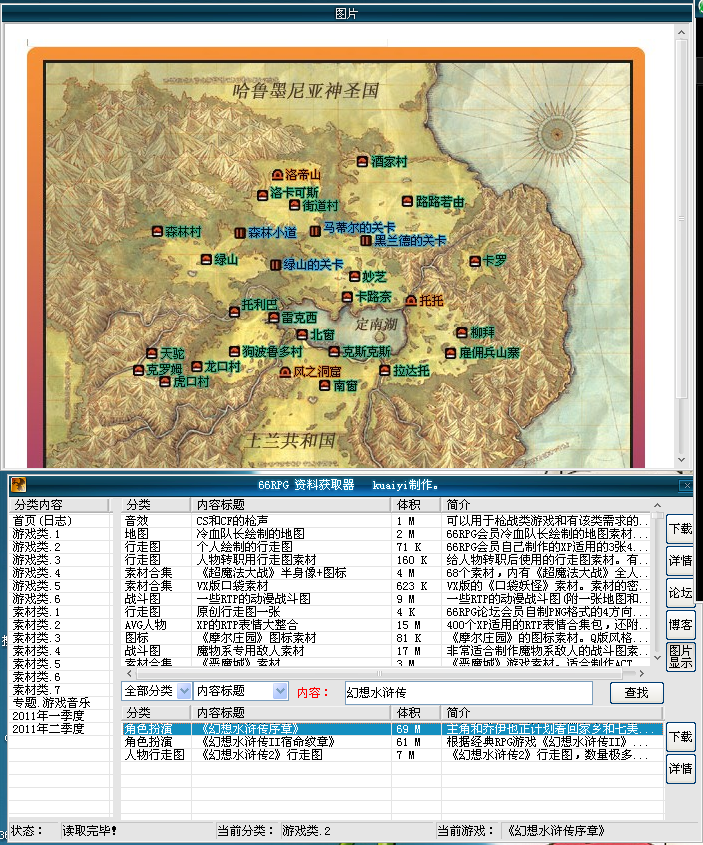Click the 分类内容 sidebar column header
Image resolution: width=703 pixels, height=845 pixels.
(59, 505)
